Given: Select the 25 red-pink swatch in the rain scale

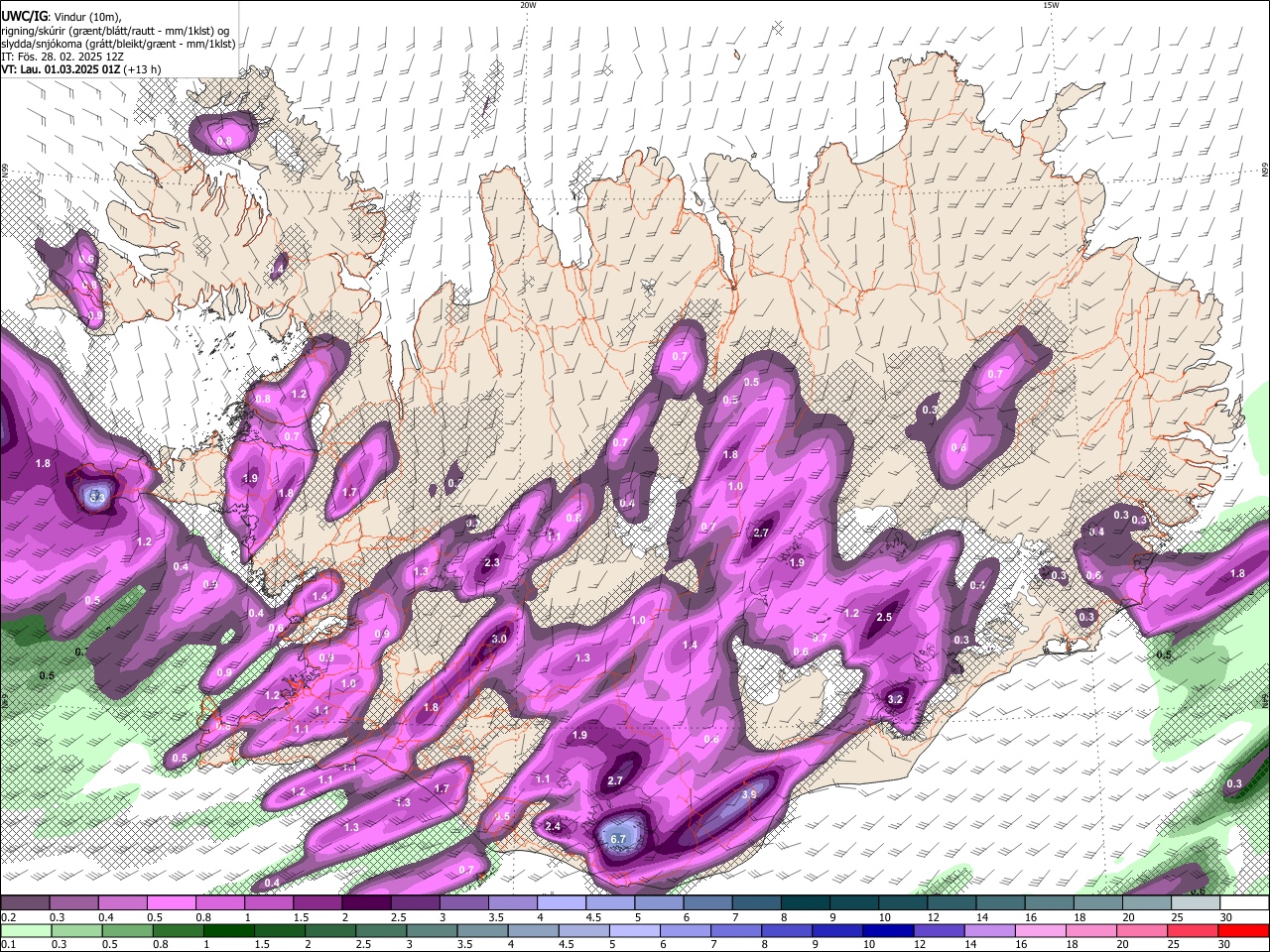Looking at the screenshot, I should pos(1192,930).
